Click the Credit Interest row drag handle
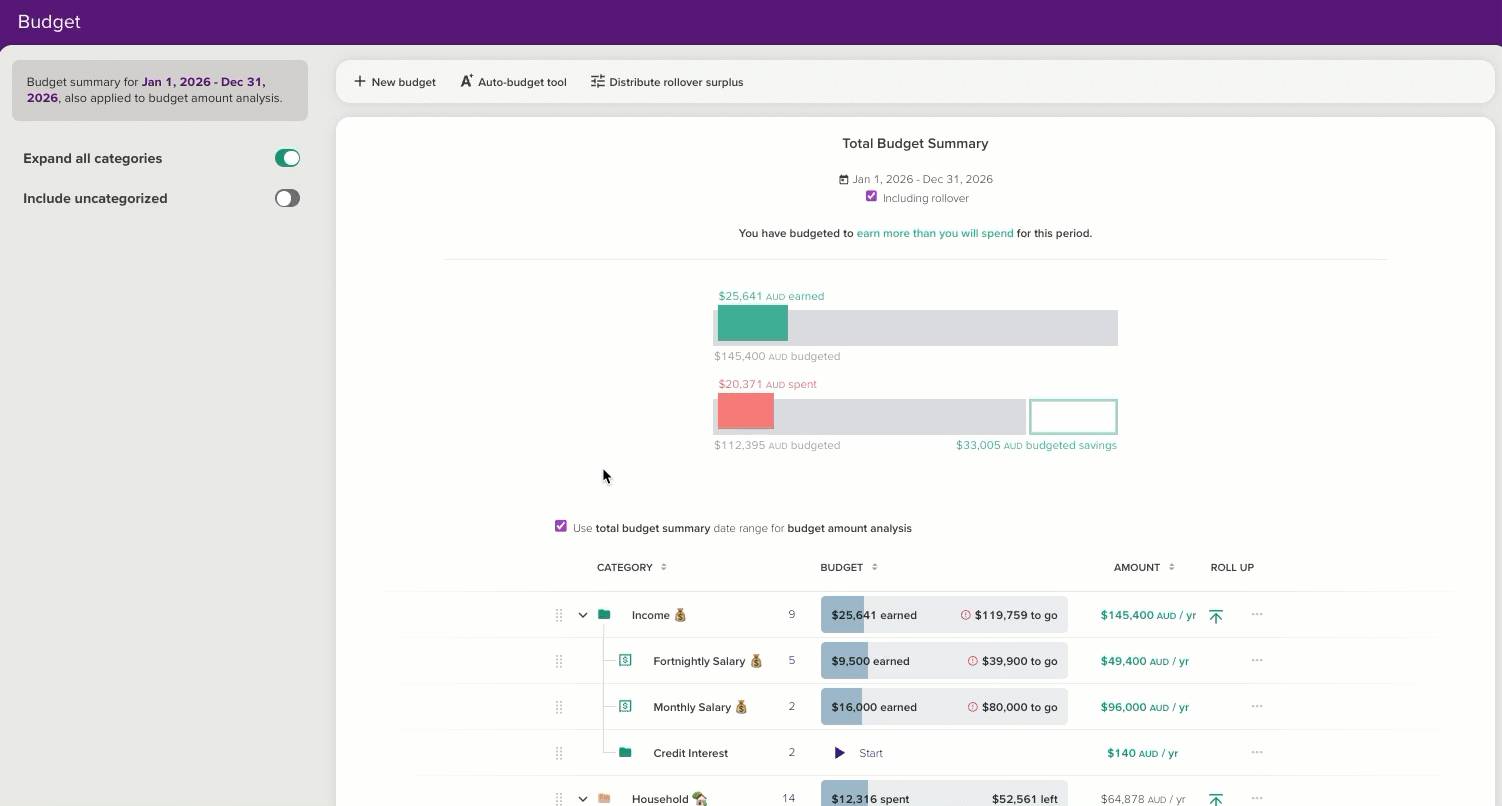Image resolution: width=1502 pixels, height=806 pixels. [559, 753]
